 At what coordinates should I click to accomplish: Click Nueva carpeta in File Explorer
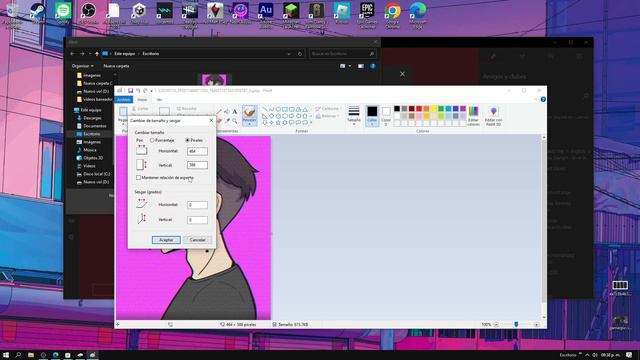(116, 66)
